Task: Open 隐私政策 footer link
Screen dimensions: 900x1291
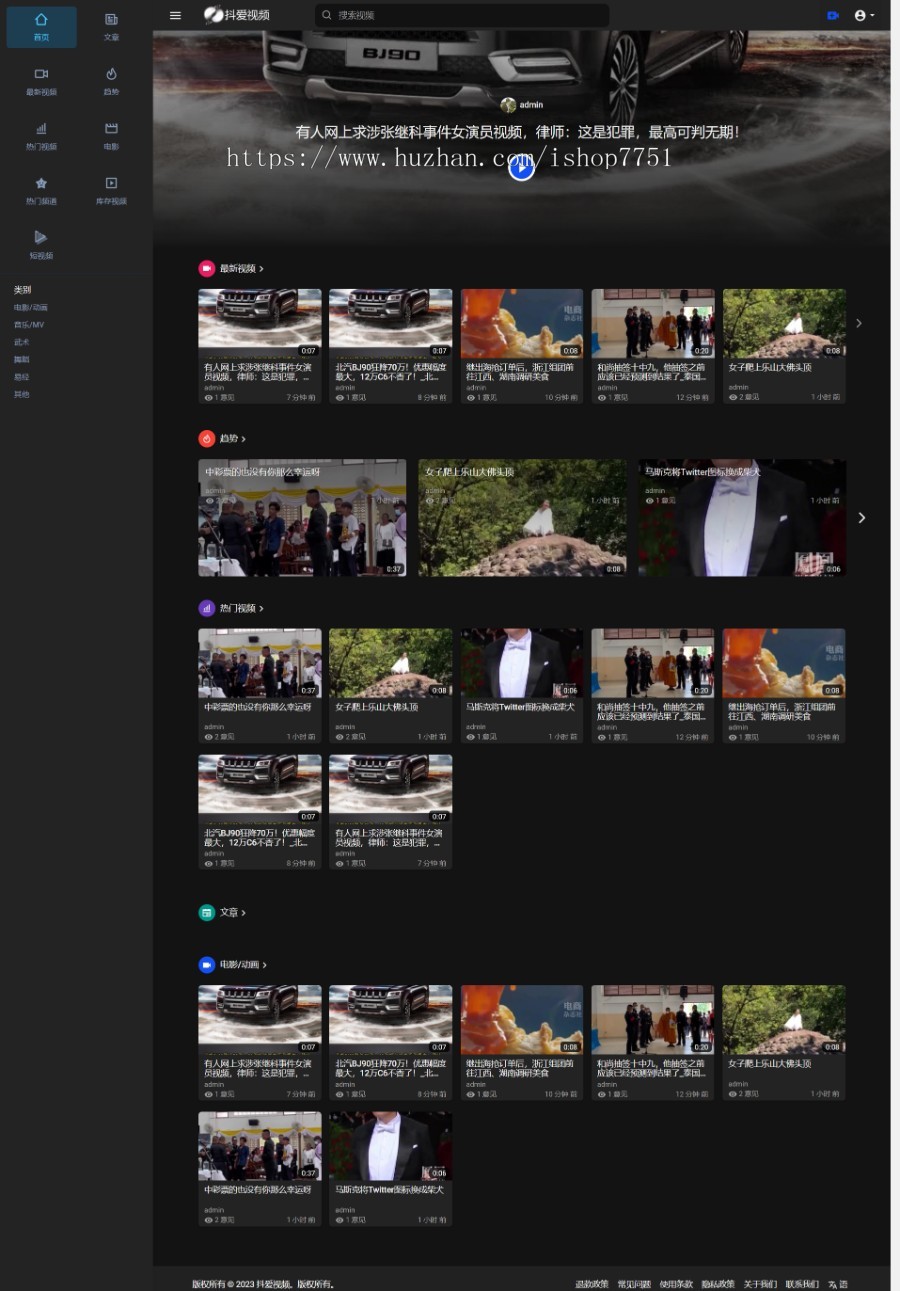Action: click(718, 1284)
